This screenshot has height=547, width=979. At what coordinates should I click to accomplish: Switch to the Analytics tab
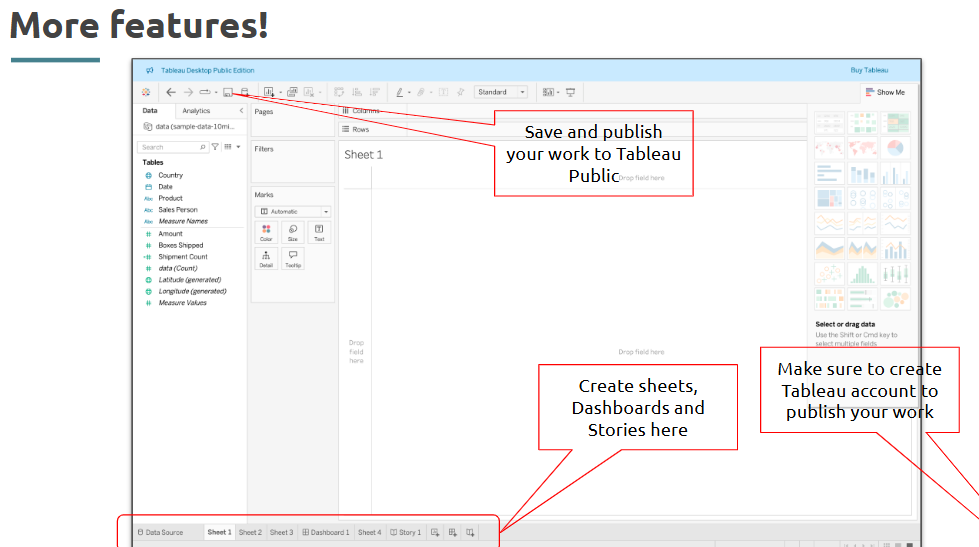[x=196, y=111]
